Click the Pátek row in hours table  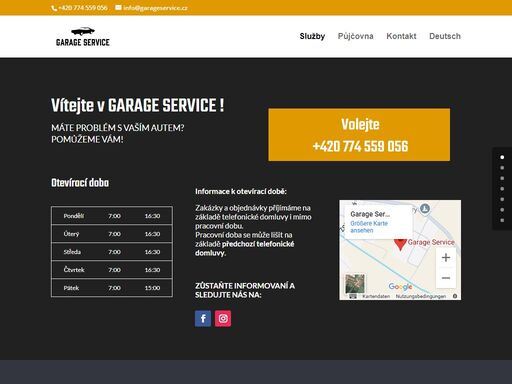click(x=112, y=288)
